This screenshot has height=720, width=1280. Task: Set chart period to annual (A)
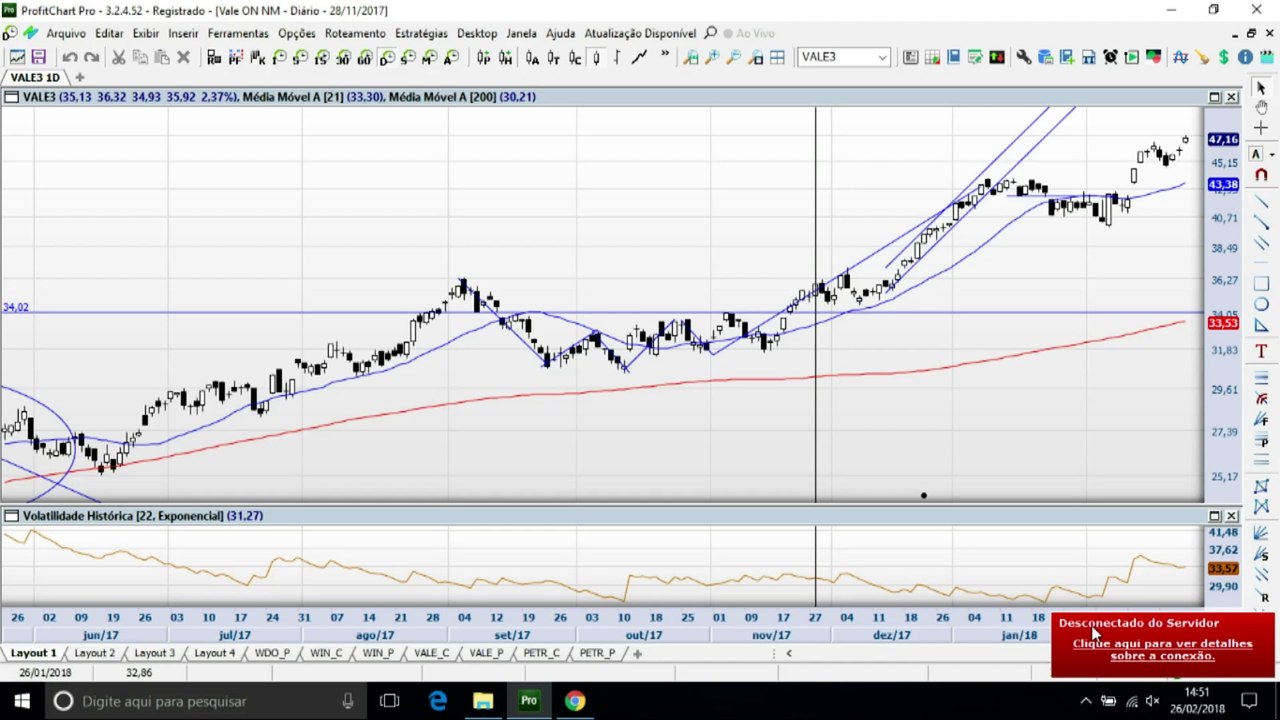coord(451,57)
